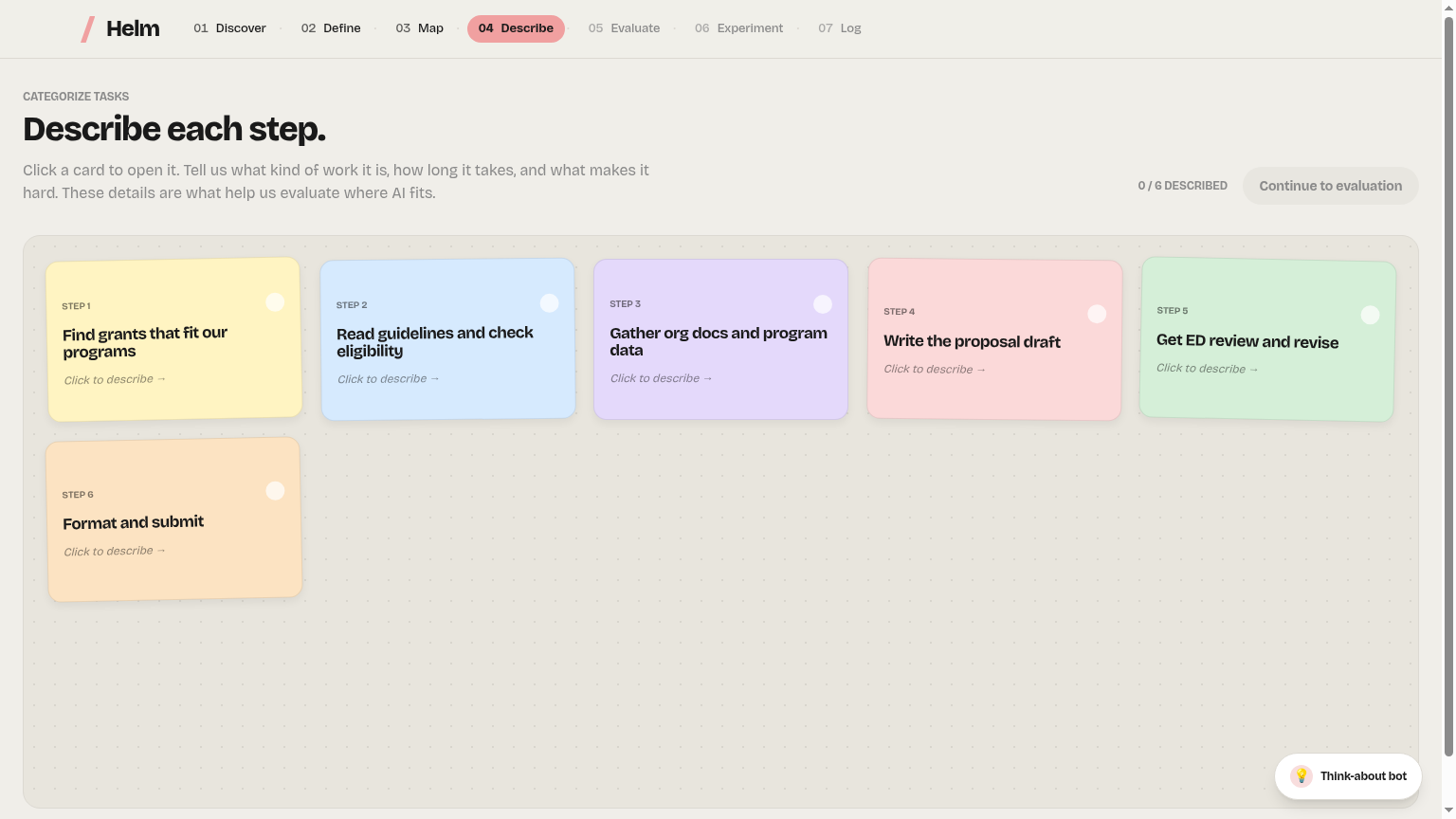The width and height of the screenshot is (1456, 819).
Task: Open the Helm home title
Action: (133, 28)
